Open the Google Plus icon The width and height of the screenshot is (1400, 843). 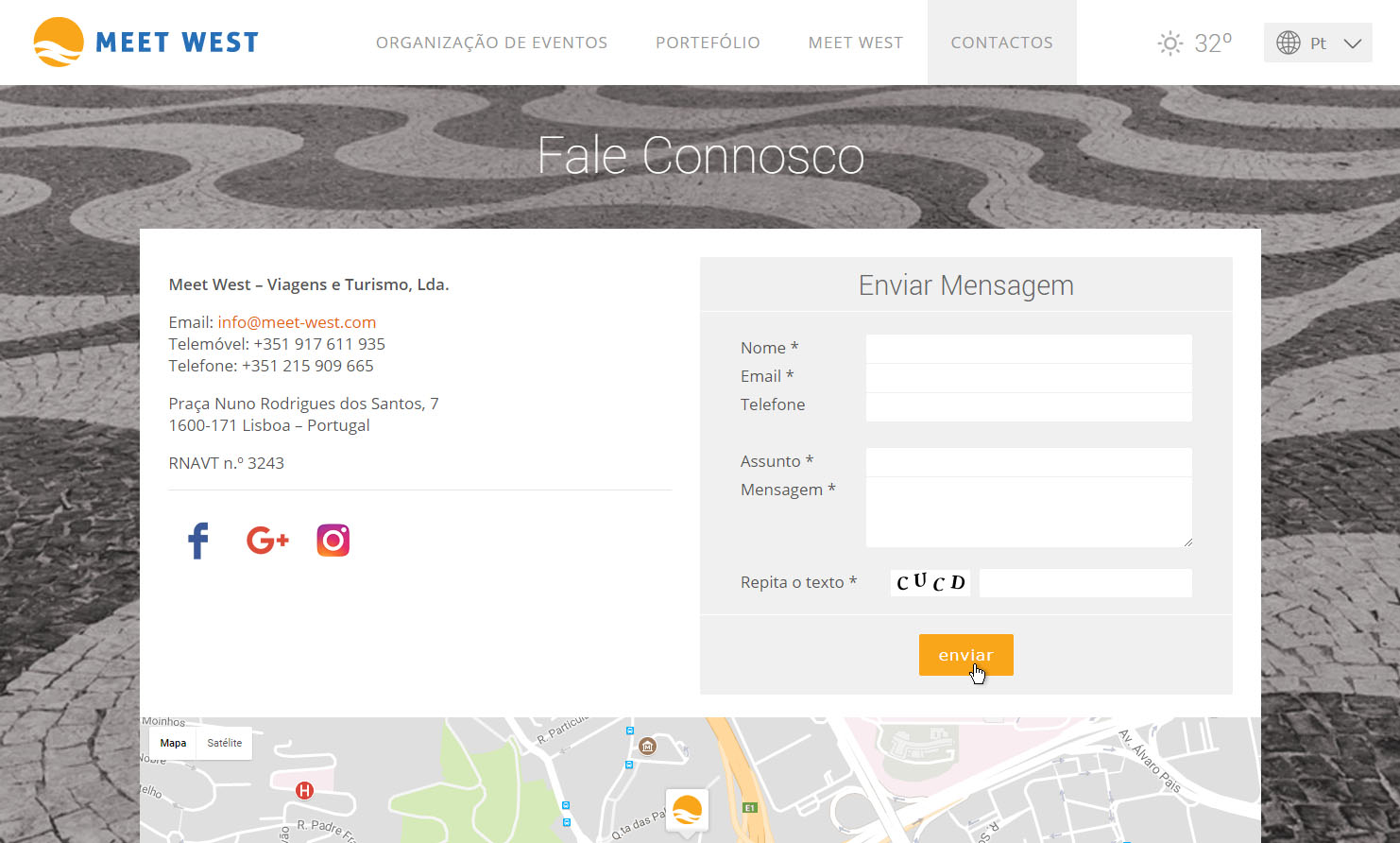click(x=267, y=541)
